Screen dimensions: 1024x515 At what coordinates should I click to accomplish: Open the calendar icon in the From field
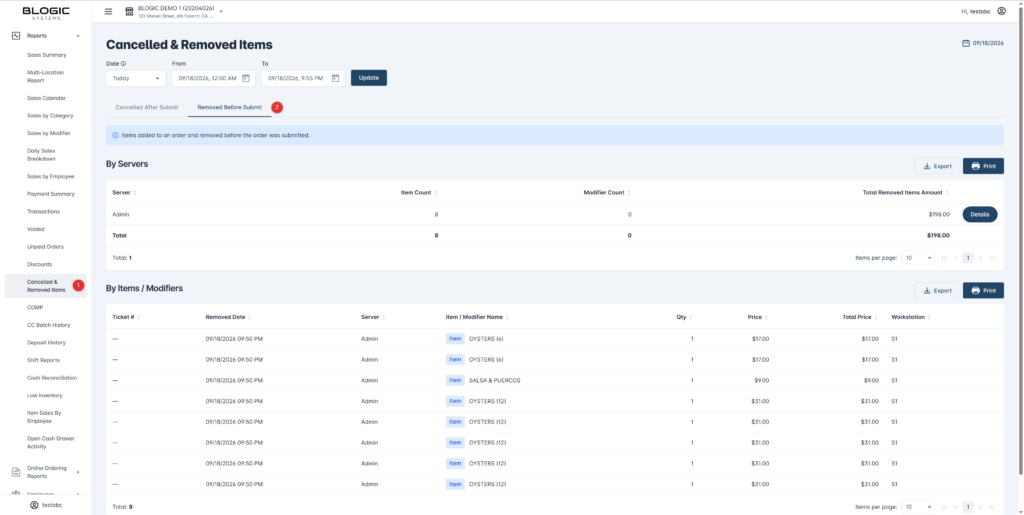(246, 78)
